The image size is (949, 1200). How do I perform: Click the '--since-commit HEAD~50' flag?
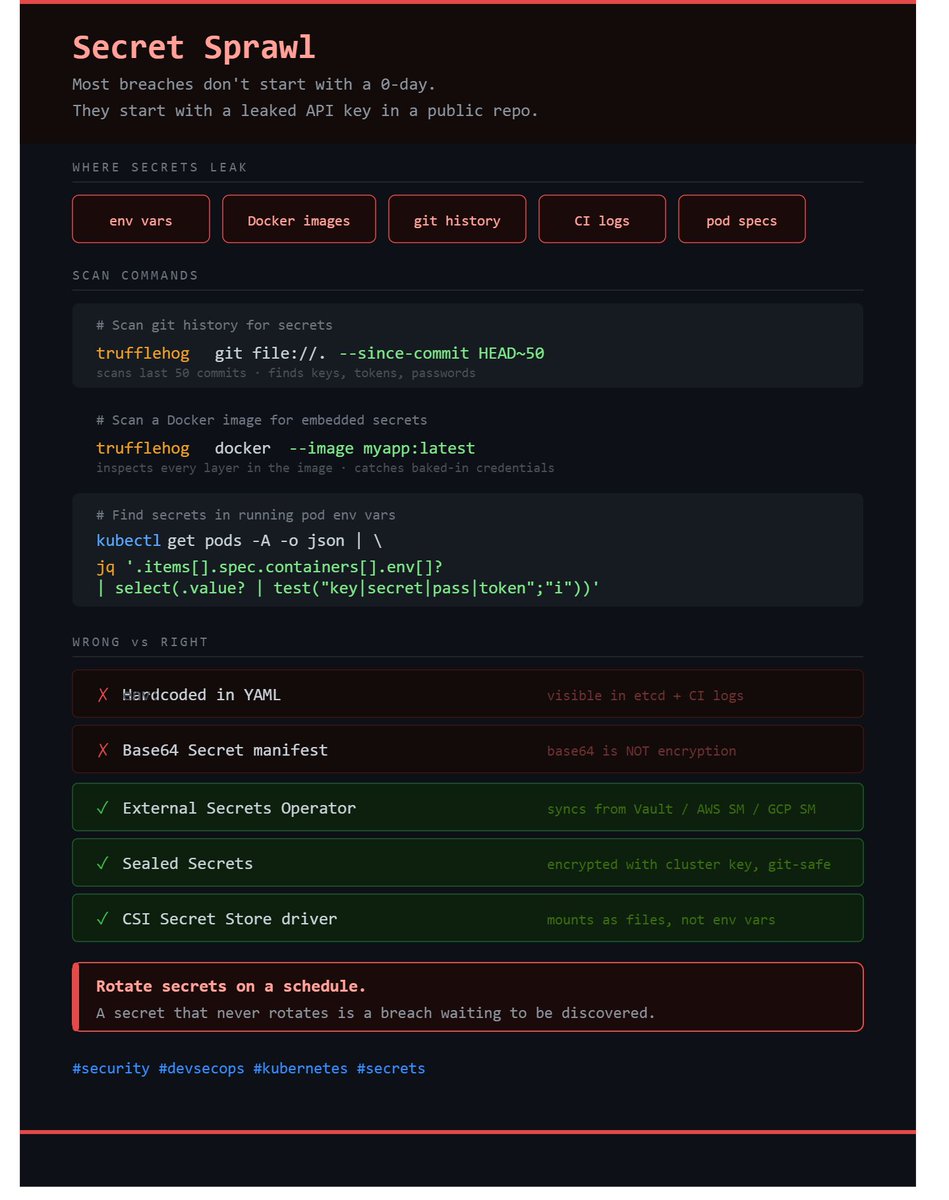point(441,353)
